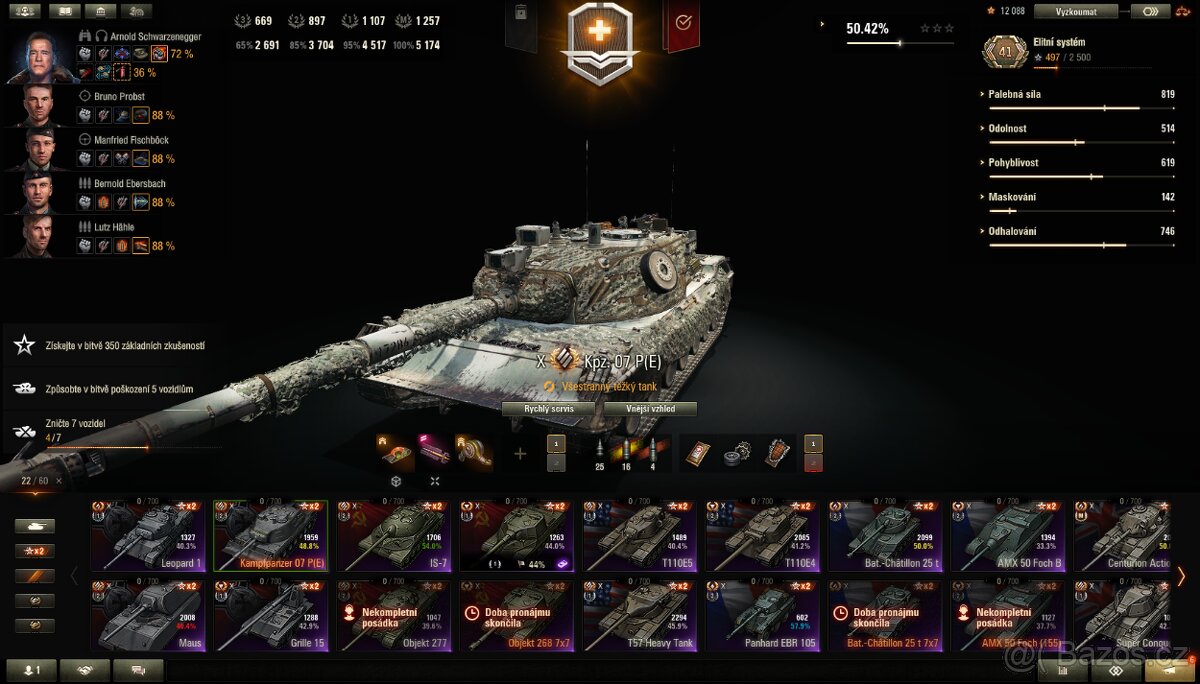Open the crew barracks icon at top left
This screenshot has height=684, width=1200.
[x=24, y=11]
